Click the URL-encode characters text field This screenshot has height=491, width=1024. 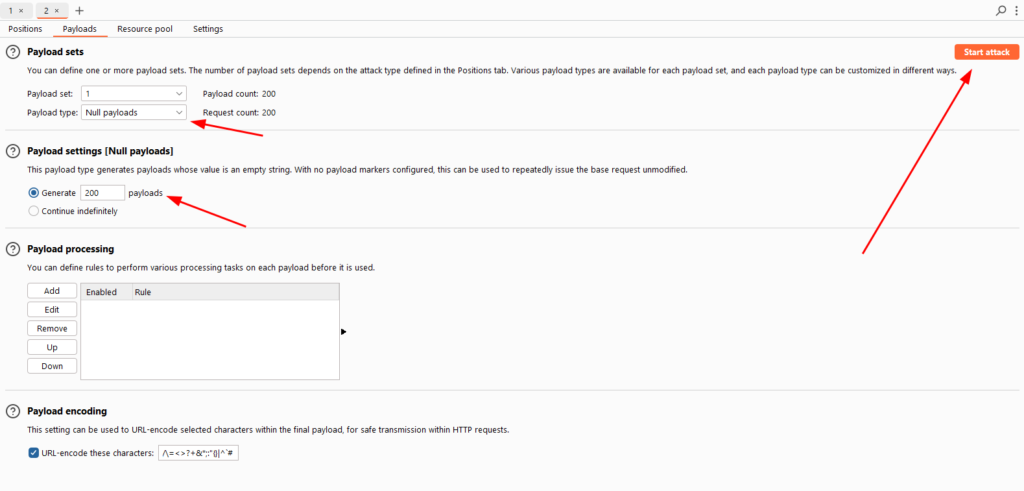(199, 453)
